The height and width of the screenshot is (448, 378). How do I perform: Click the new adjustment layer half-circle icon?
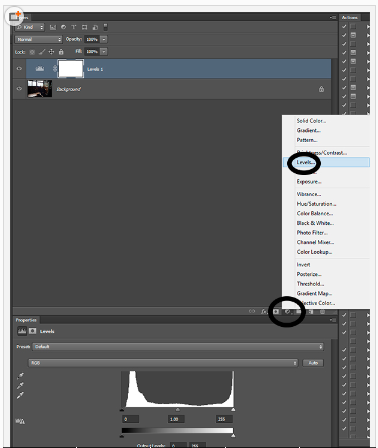click(x=288, y=311)
